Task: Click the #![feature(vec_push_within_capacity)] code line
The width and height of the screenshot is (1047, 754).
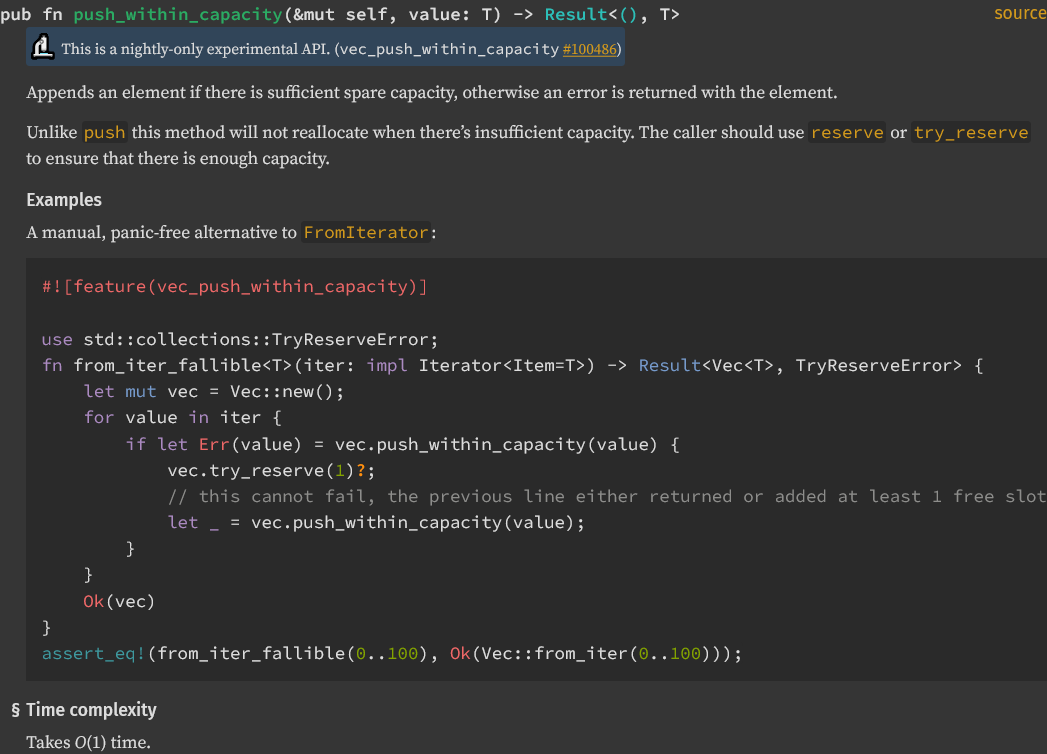Action: pos(235,287)
